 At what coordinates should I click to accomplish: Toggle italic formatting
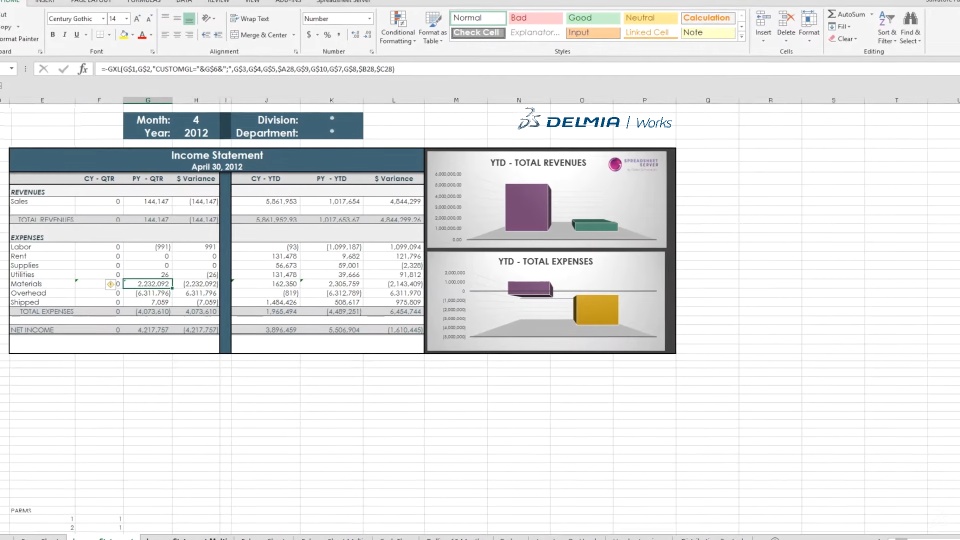tap(64, 35)
